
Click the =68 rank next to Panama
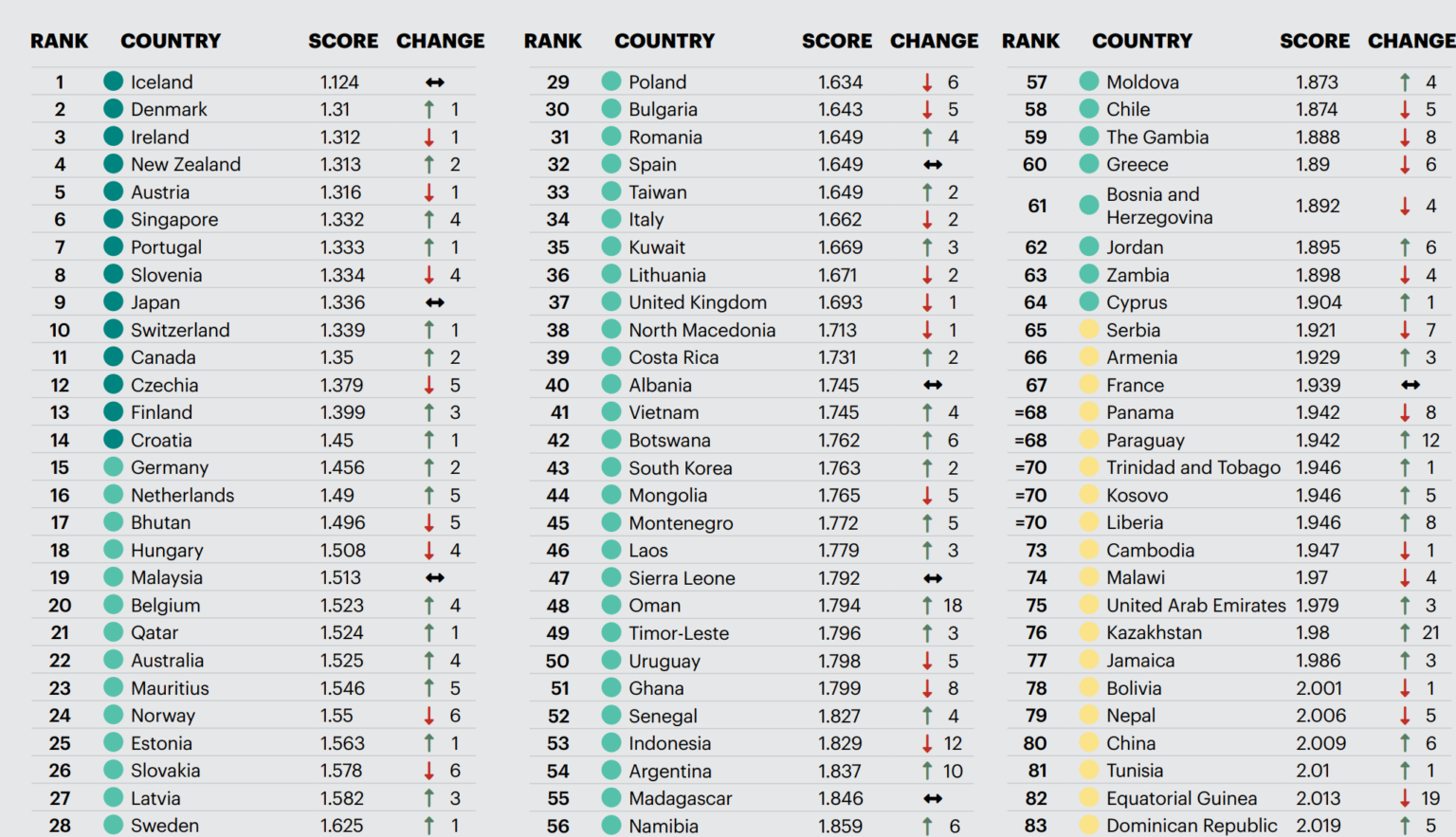[1030, 413]
